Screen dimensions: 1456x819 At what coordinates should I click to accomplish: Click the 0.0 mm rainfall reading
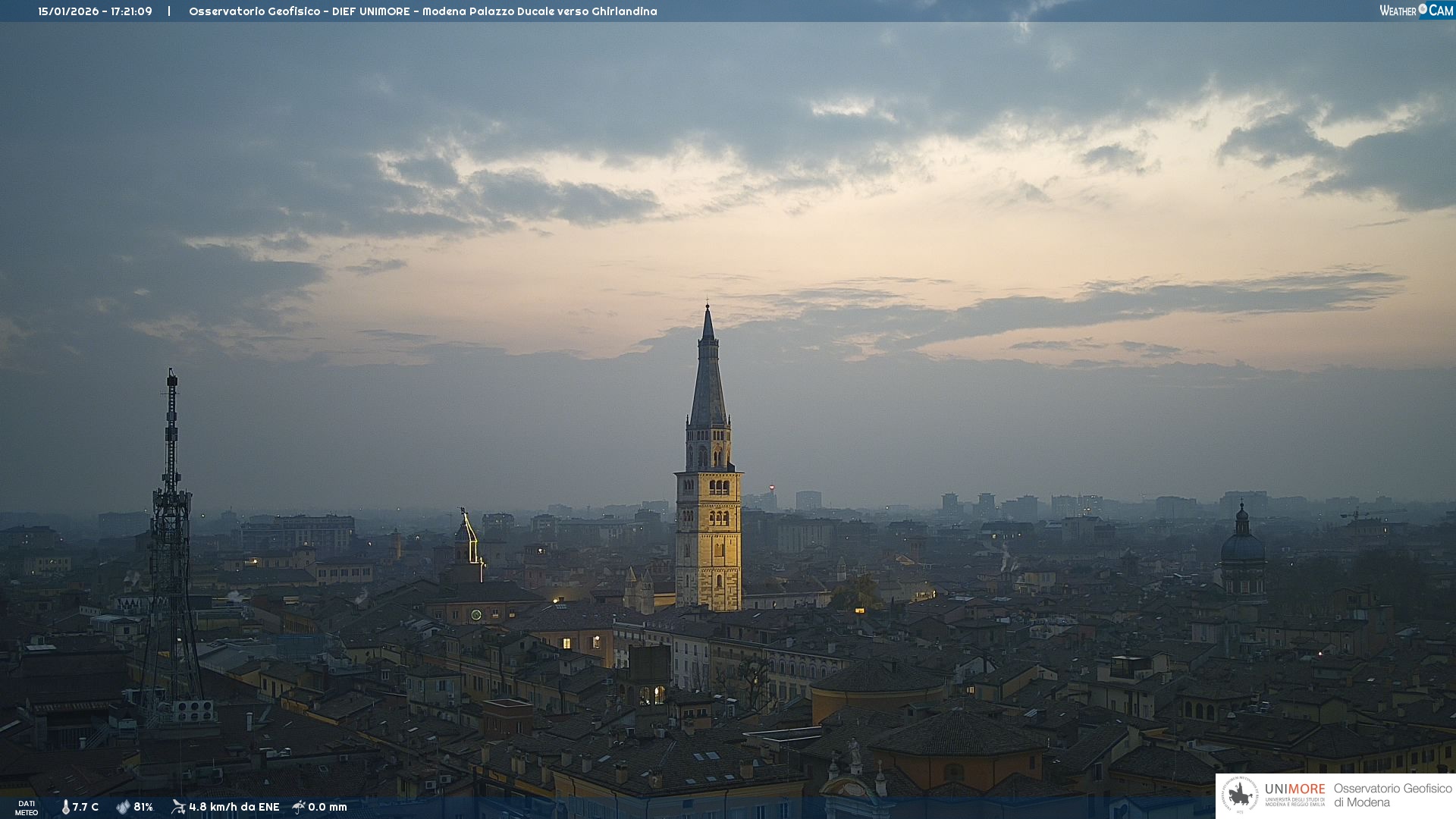328,808
